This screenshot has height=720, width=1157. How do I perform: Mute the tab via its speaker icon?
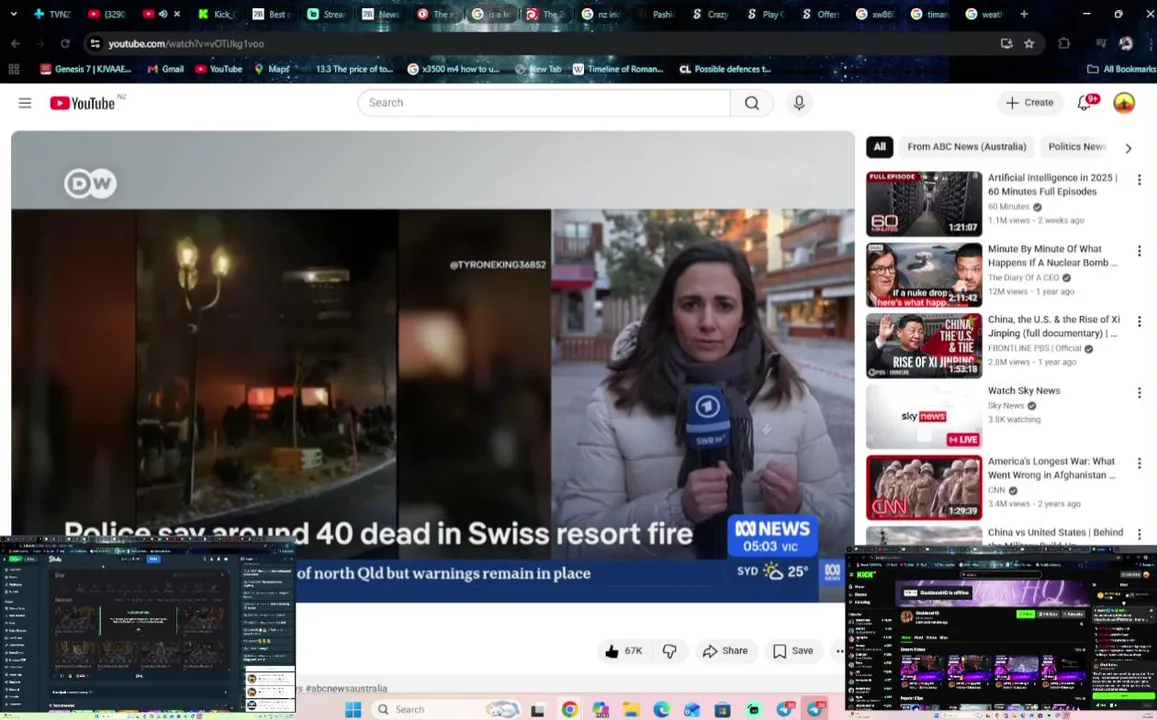[x=163, y=14]
